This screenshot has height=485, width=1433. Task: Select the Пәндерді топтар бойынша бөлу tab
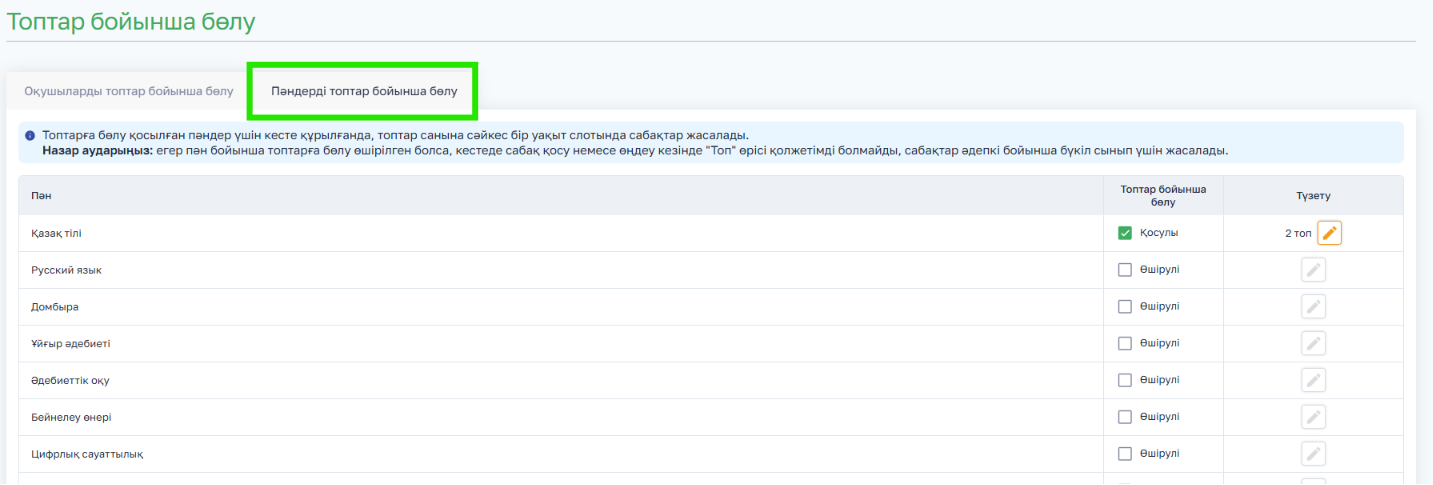tap(364, 91)
